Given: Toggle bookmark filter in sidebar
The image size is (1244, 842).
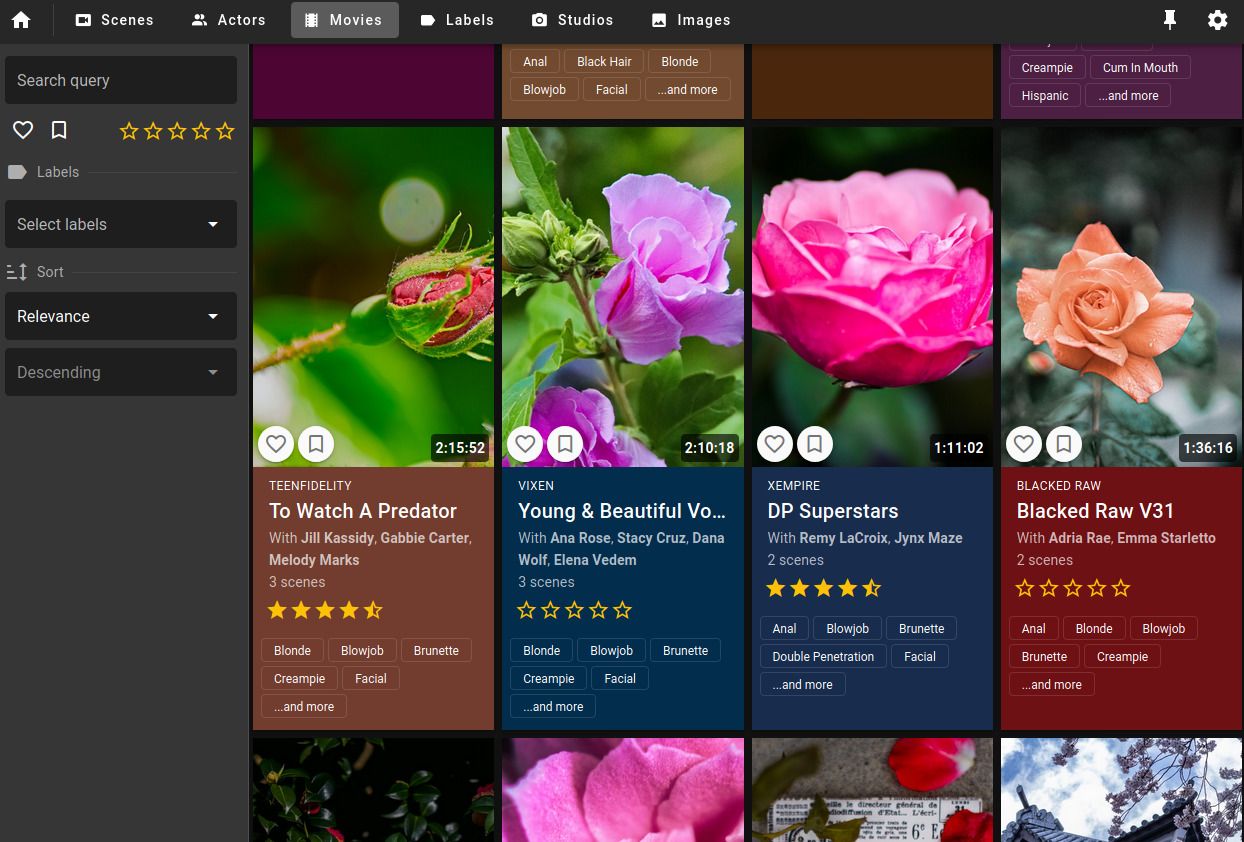Looking at the screenshot, I should (59, 130).
